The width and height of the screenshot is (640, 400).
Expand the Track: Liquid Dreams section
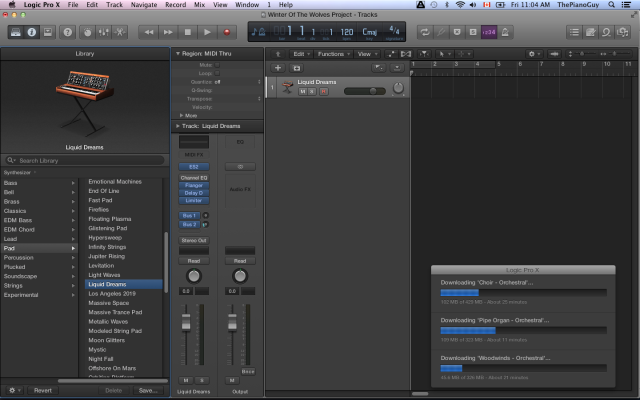click(178, 126)
